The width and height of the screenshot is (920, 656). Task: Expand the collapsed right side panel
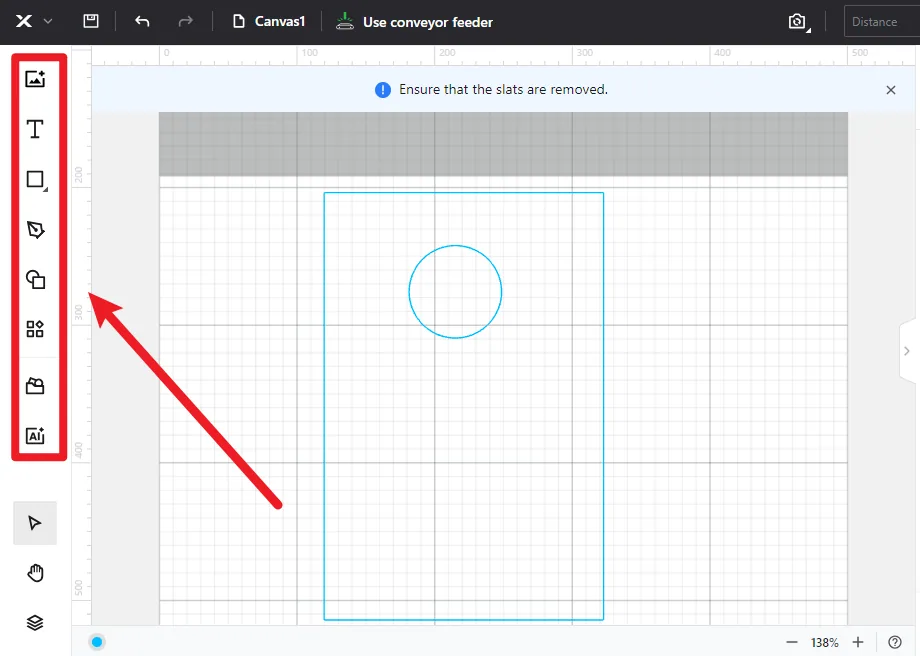click(909, 351)
